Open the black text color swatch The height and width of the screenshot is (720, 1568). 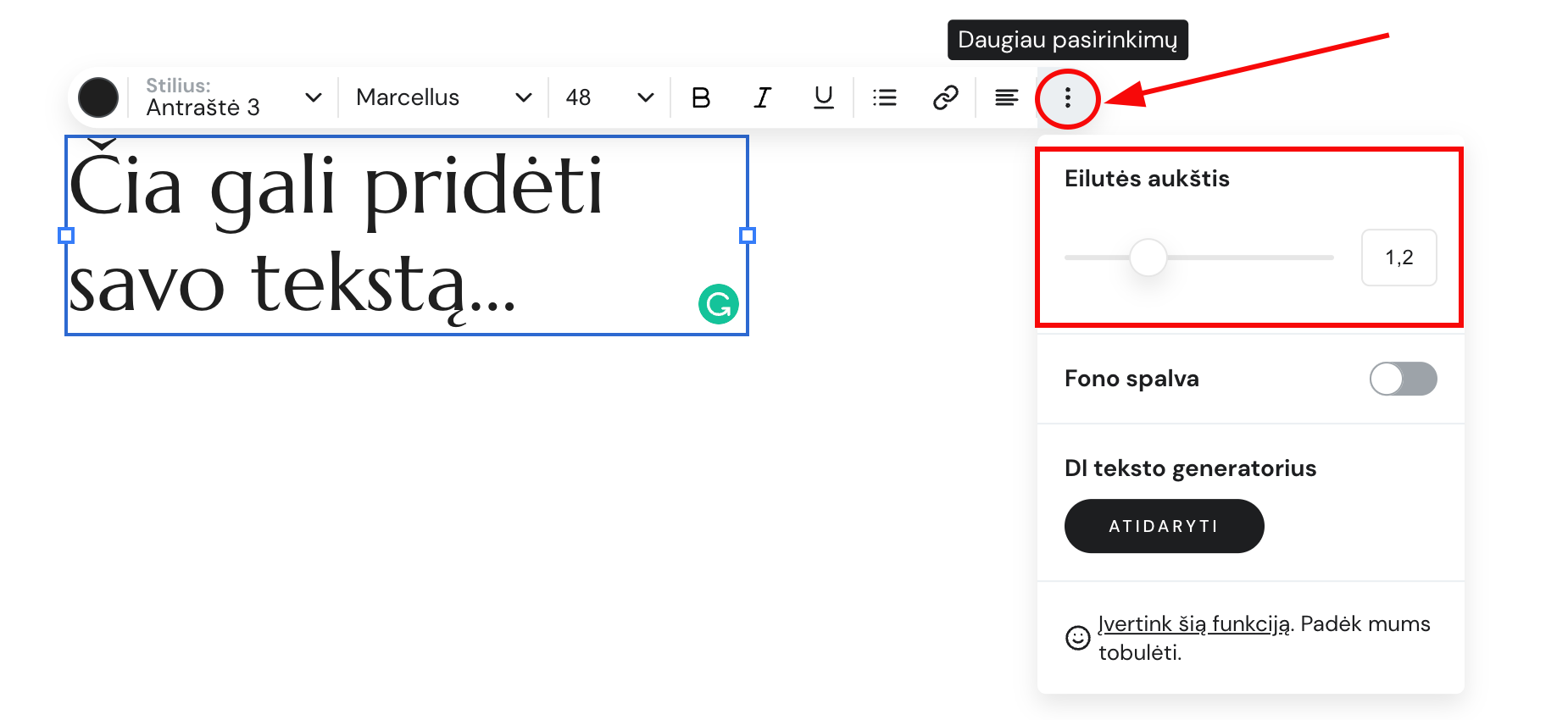click(x=98, y=97)
